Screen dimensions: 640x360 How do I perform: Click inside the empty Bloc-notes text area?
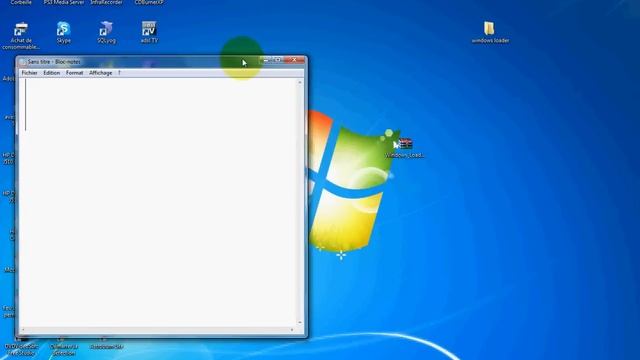tap(158, 202)
